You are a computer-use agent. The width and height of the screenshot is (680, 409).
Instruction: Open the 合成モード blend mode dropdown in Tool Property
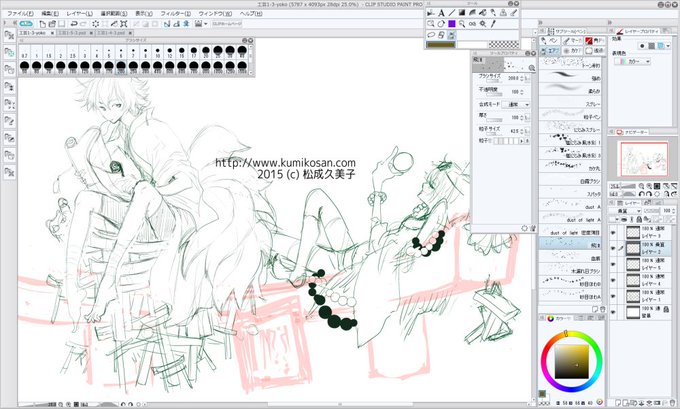[516, 105]
